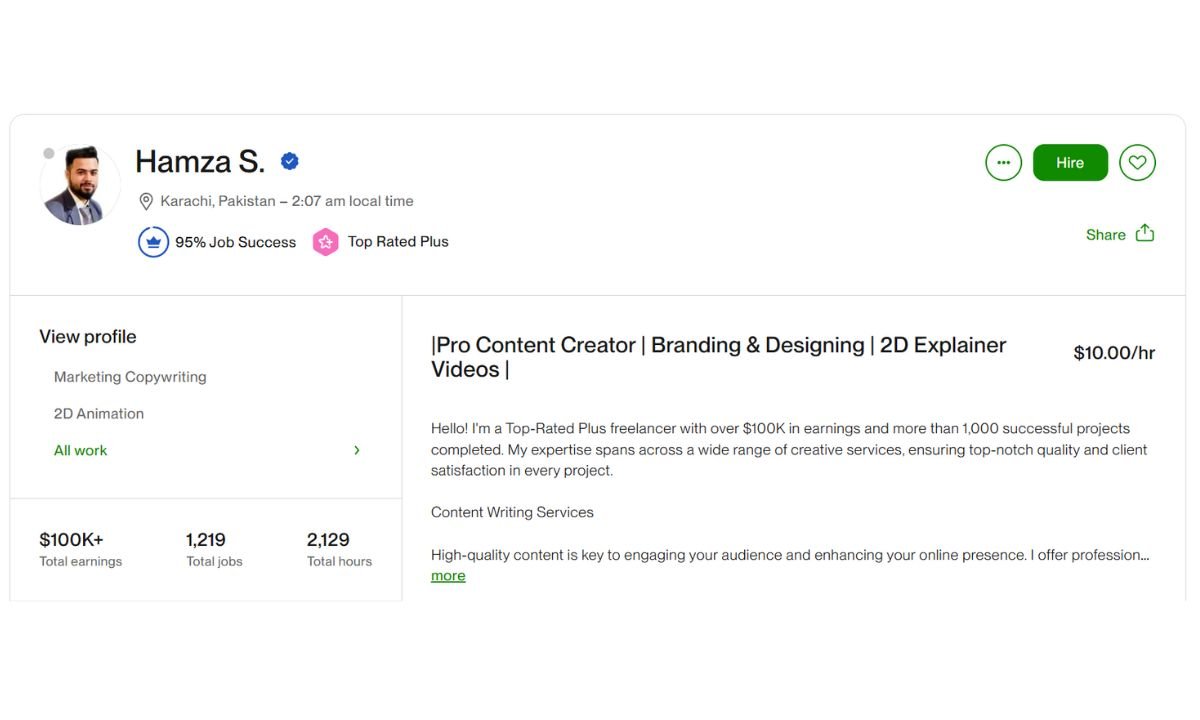1200x720 pixels.
Task: Click the Job Success crown badge
Action: click(153, 242)
